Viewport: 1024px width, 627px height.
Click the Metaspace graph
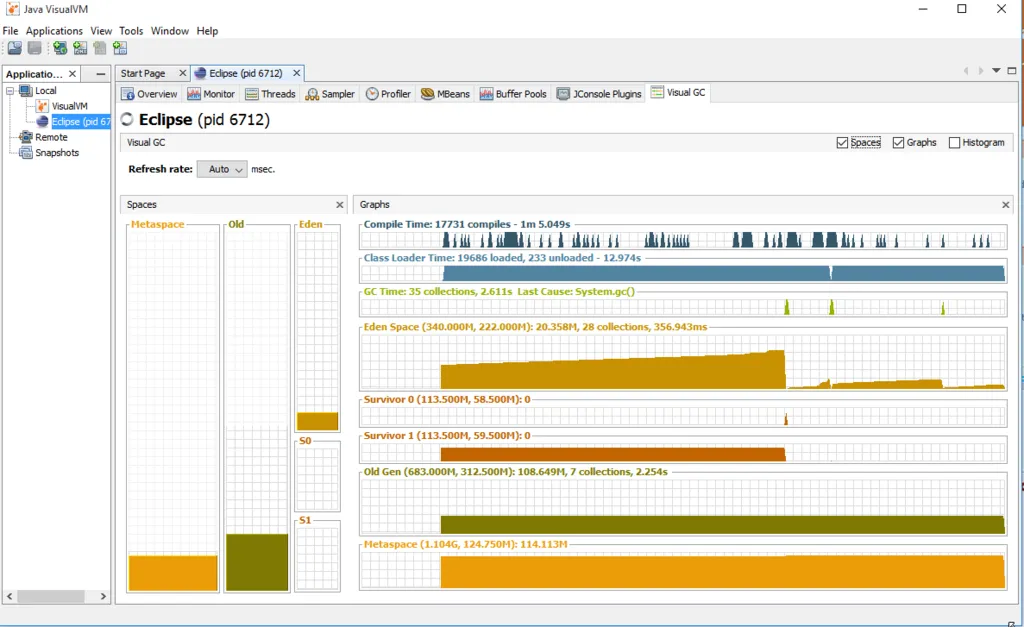[682, 570]
